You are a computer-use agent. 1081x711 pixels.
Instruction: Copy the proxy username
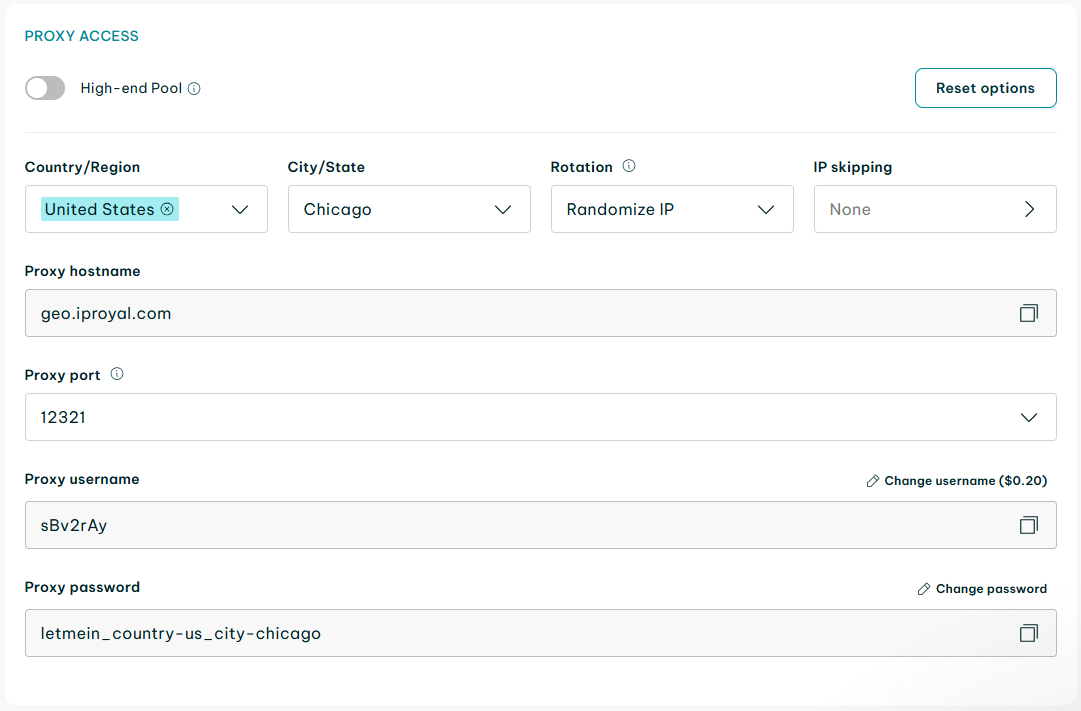[x=1028, y=525]
